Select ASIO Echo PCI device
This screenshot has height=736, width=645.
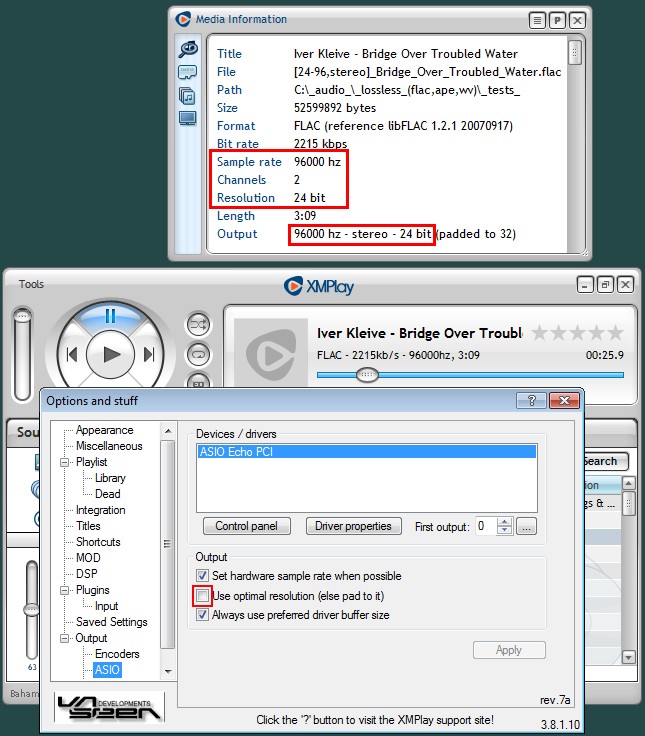tap(367, 452)
